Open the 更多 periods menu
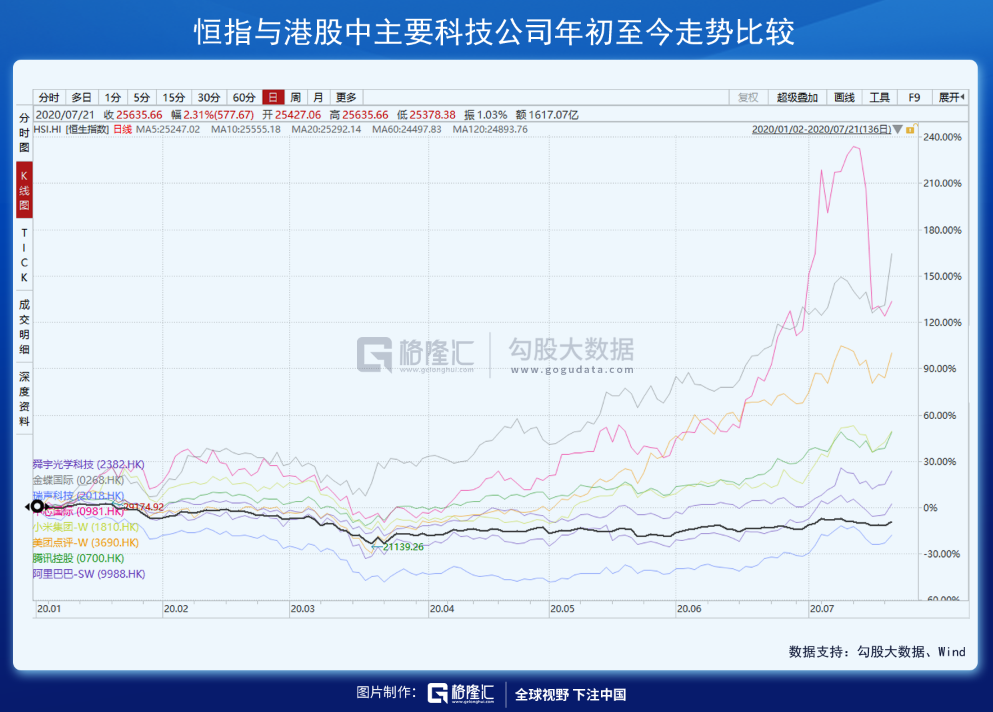Image resolution: width=993 pixels, height=712 pixels. tap(346, 97)
